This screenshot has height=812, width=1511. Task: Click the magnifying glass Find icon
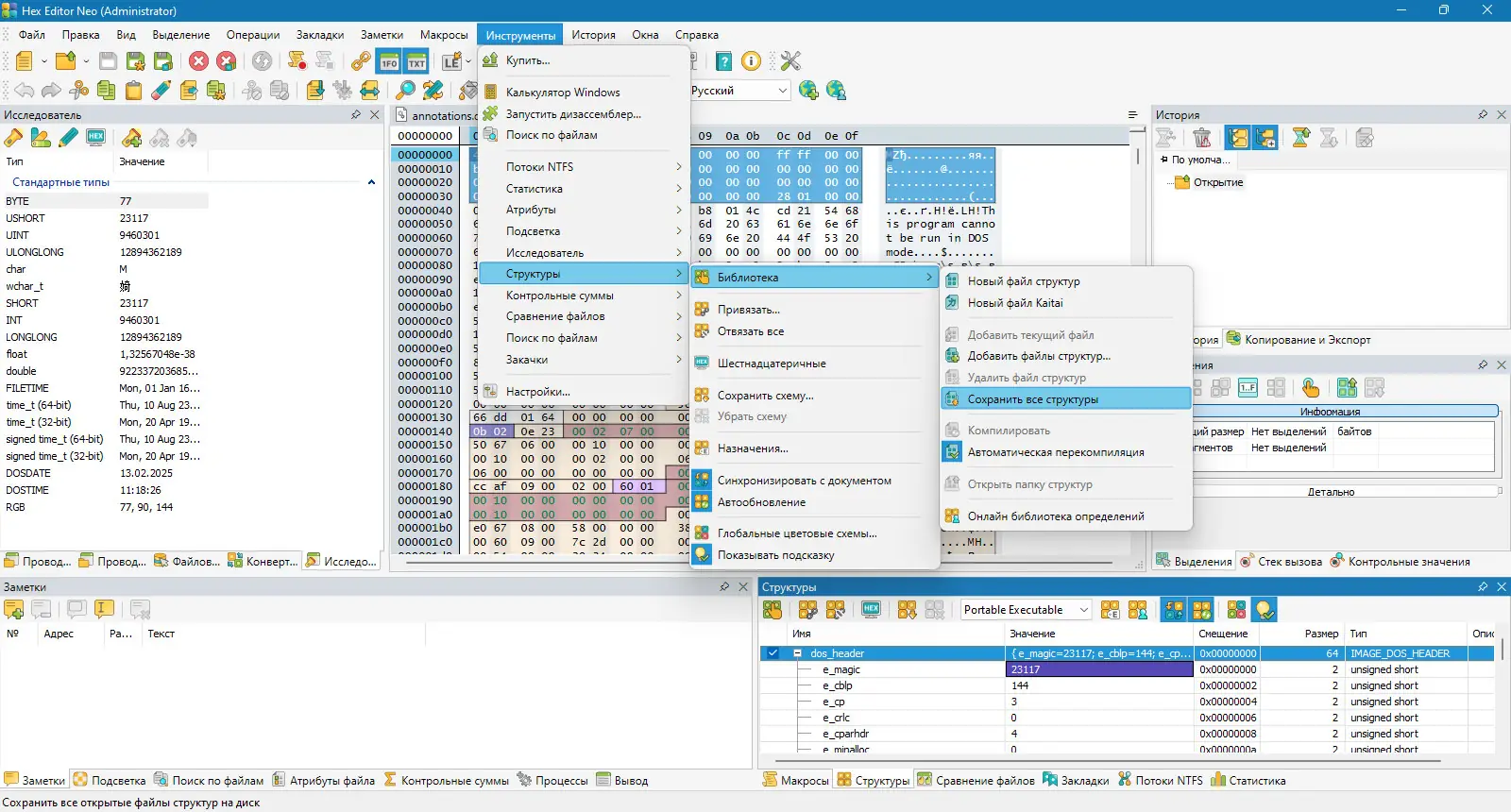405,90
